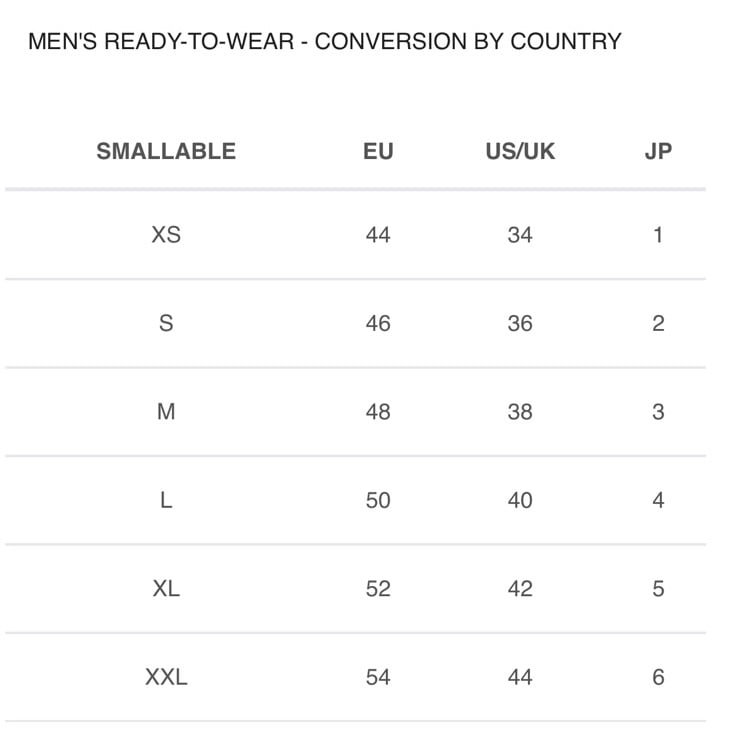This screenshot has width=739, height=744.
Task: Select the XL size label
Action: (166, 589)
